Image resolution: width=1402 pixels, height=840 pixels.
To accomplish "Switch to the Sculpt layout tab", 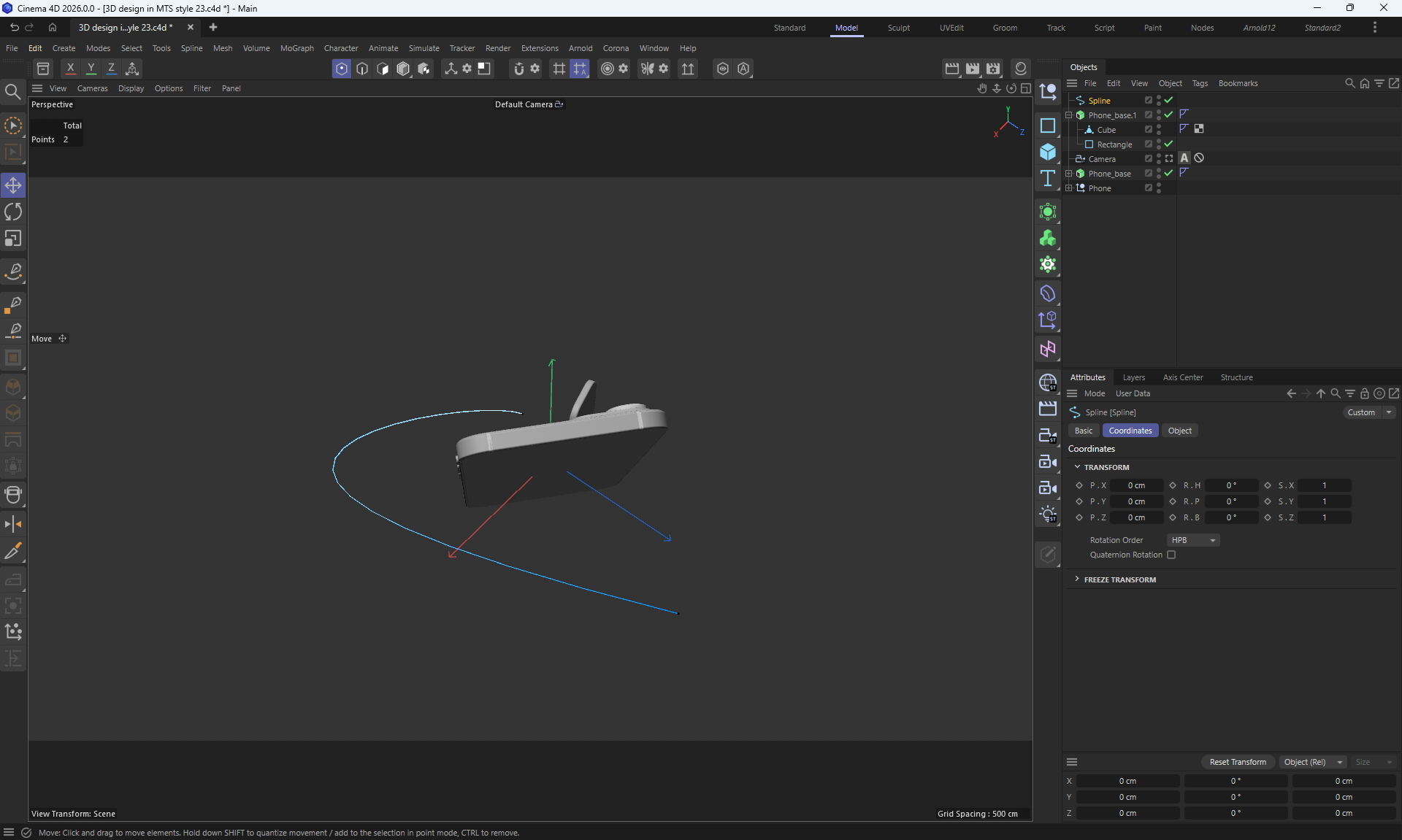I will pos(898,28).
